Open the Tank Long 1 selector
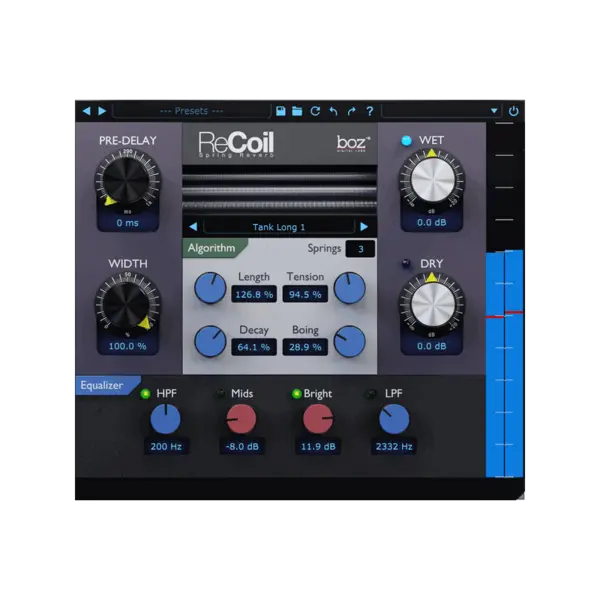Image resolution: width=600 pixels, height=600 pixels. pos(279,227)
